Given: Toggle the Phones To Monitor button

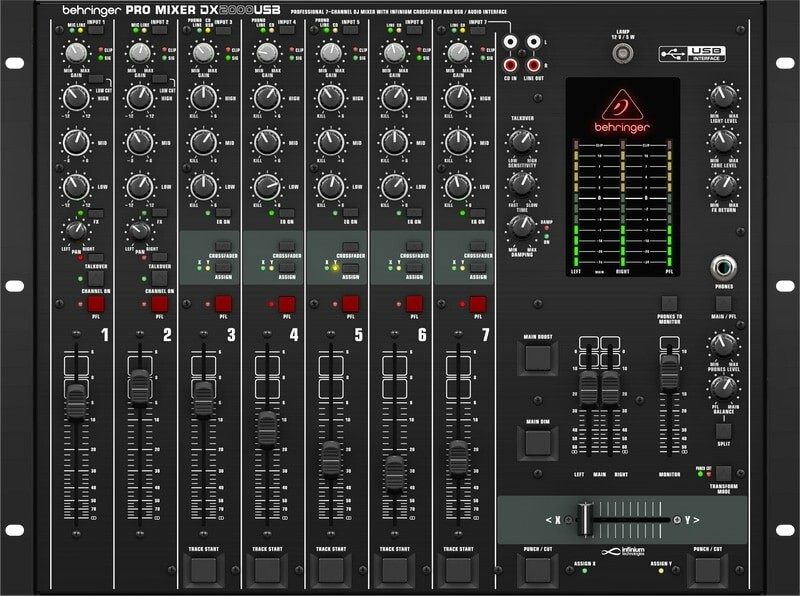Looking at the screenshot, I should tap(669, 303).
